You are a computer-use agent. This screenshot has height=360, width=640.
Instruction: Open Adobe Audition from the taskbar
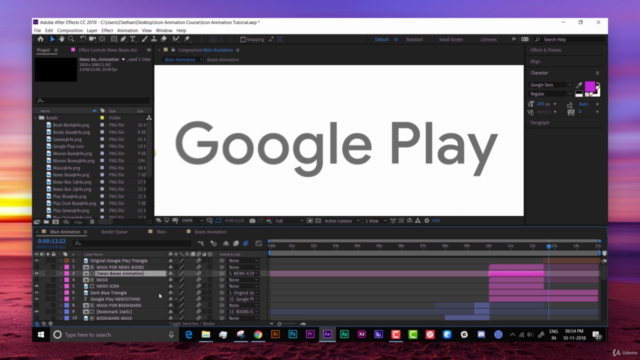click(x=344, y=334)
